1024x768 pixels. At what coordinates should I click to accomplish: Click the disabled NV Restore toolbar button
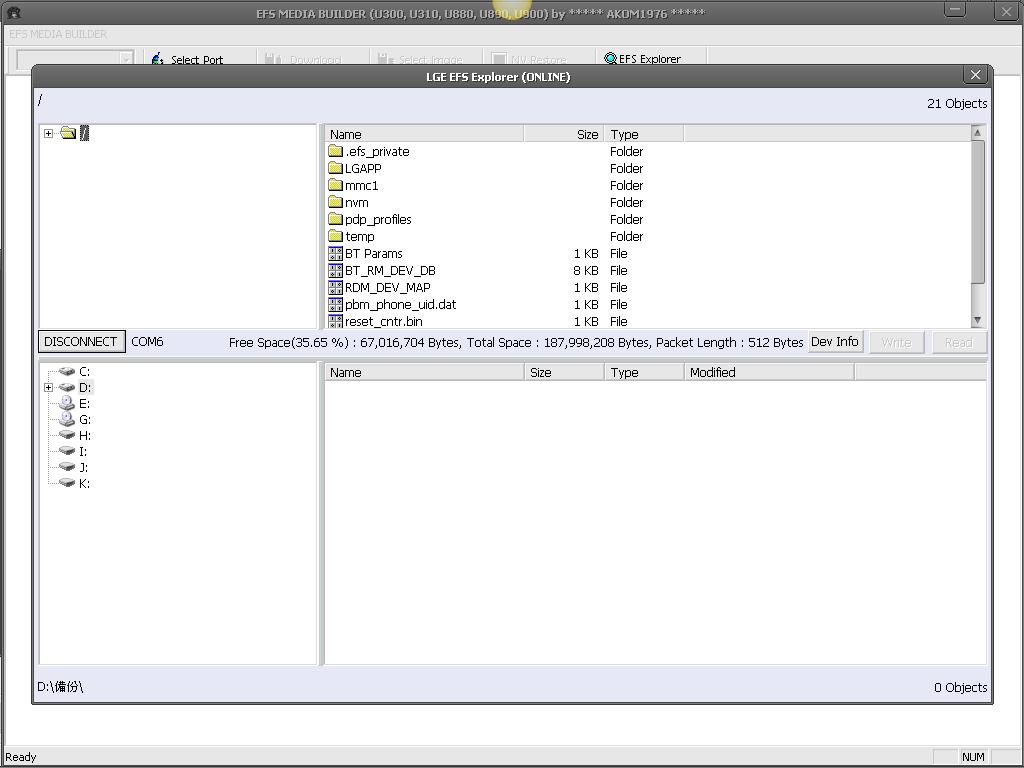pyautogui.click(x=538, y=59)
